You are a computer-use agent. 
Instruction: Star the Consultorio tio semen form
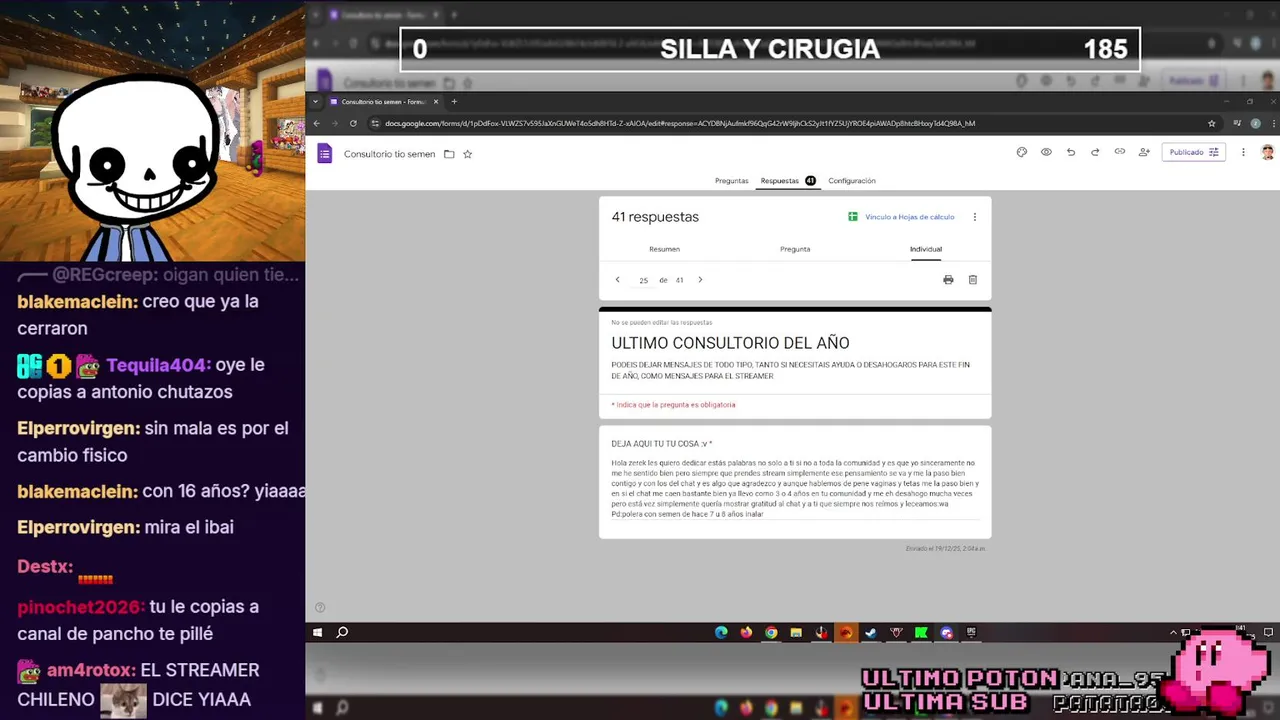[x=467, y=154]
